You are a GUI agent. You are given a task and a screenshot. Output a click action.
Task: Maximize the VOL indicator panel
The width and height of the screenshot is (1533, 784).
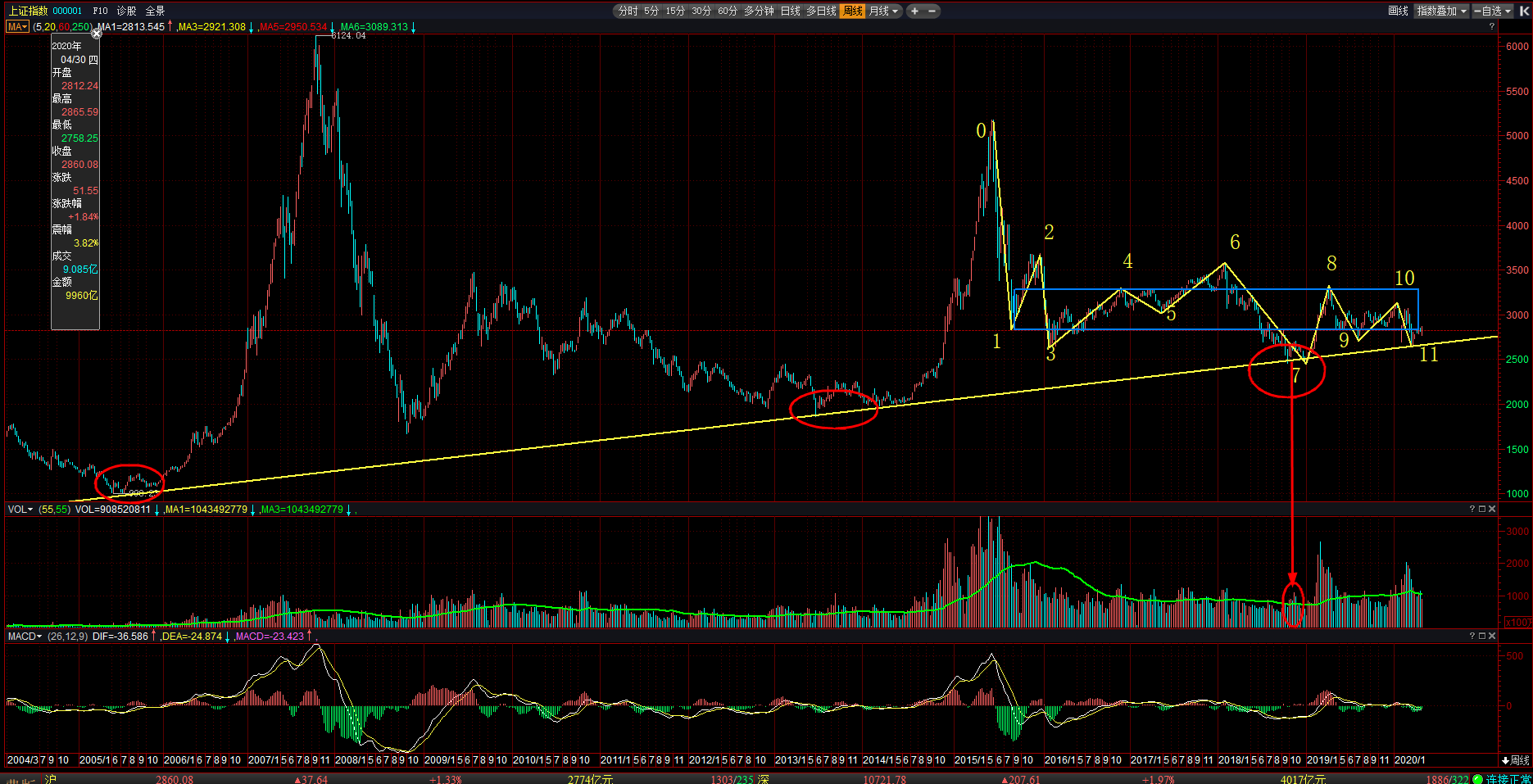(1481, 509)
